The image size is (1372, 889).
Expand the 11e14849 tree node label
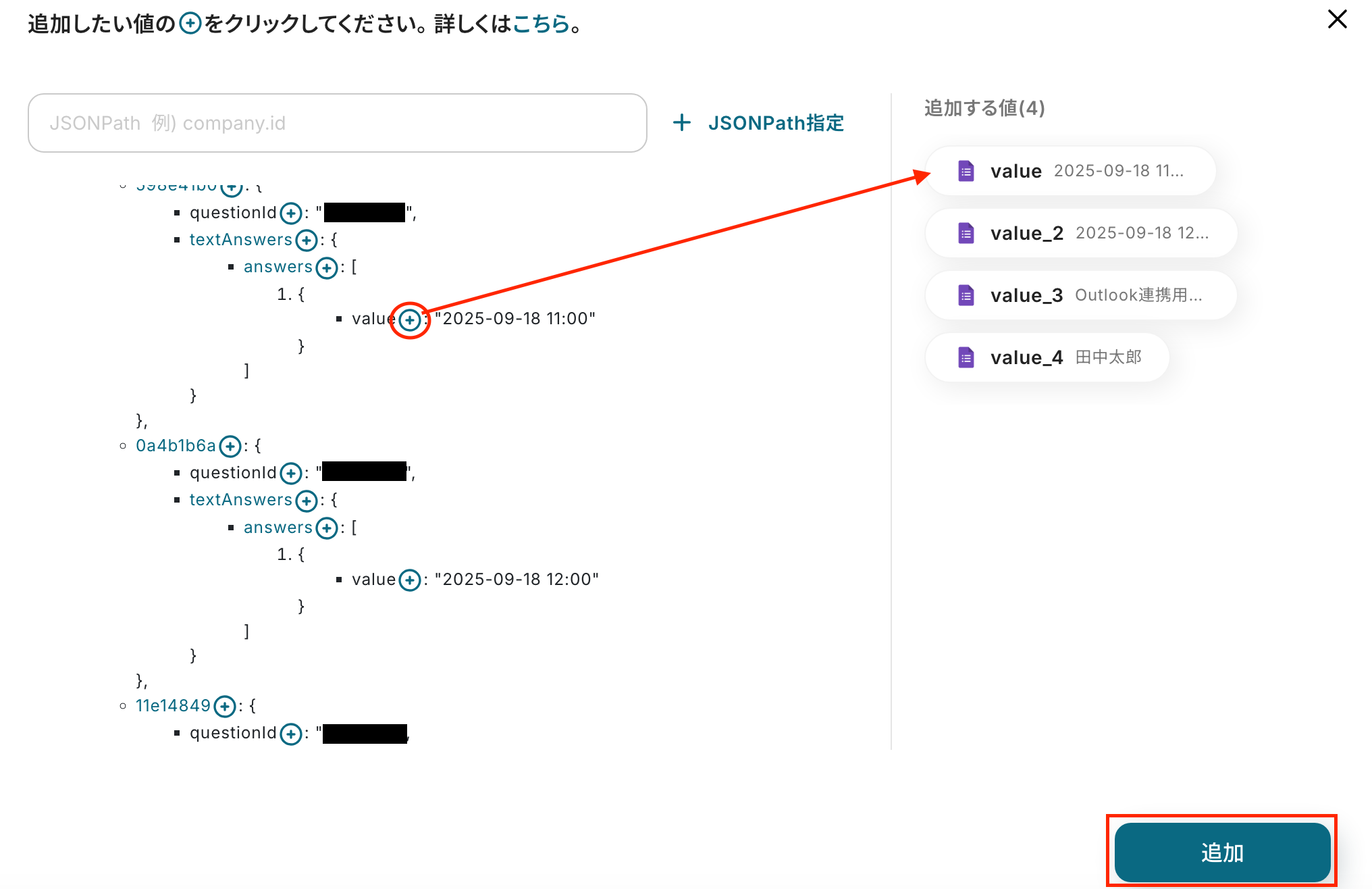tap(173, 706)
